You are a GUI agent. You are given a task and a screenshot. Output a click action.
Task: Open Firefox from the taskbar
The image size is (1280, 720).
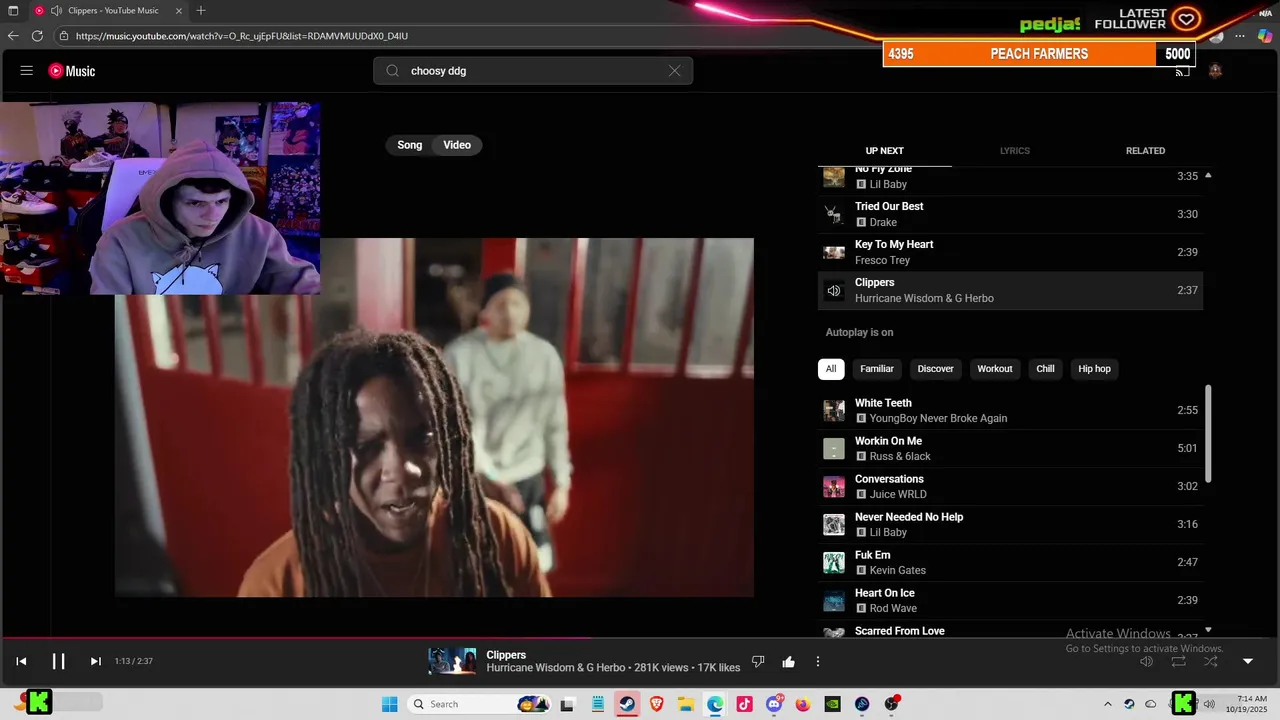pos(803,704)
